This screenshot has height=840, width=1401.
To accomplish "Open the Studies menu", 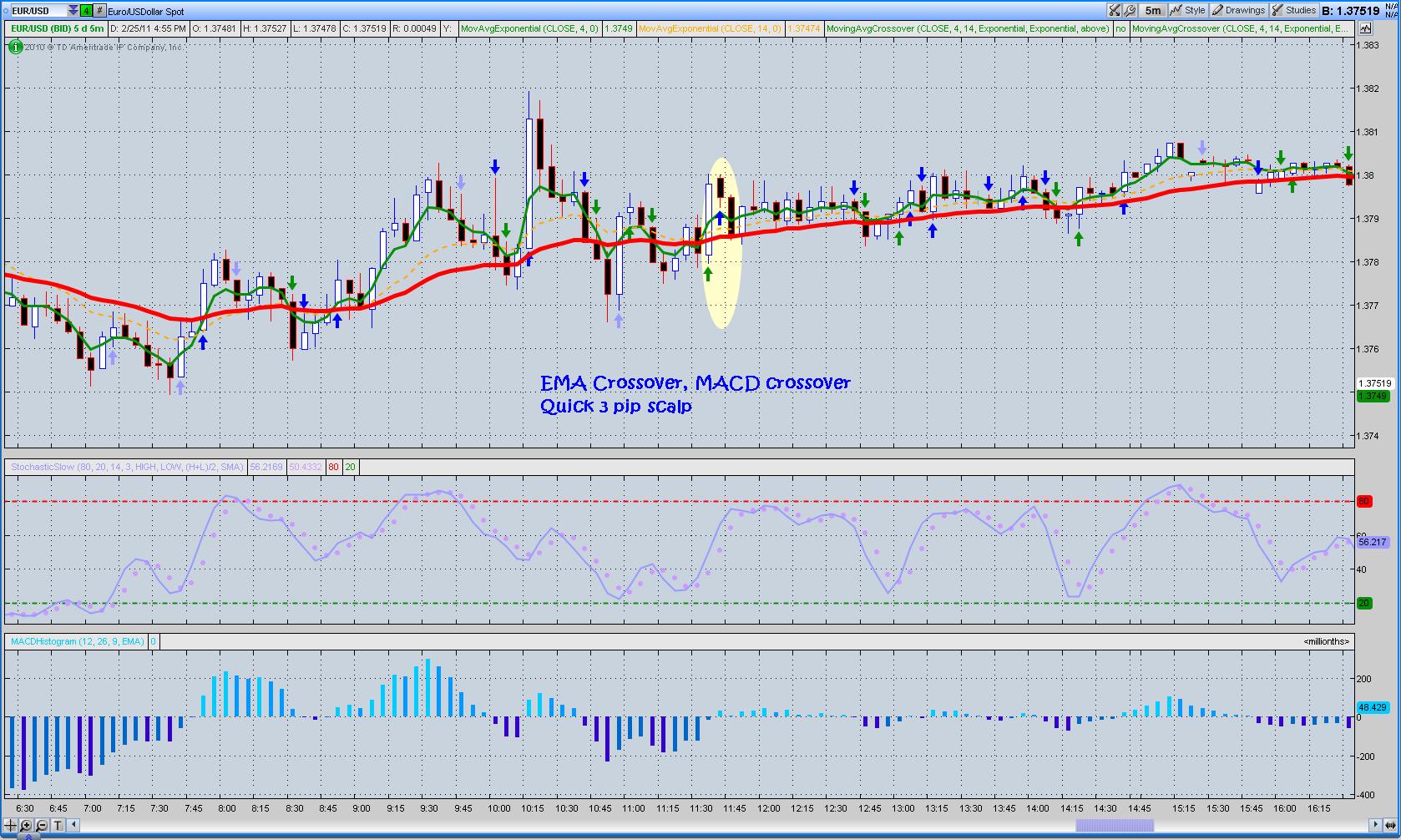I will (1293, 10).
